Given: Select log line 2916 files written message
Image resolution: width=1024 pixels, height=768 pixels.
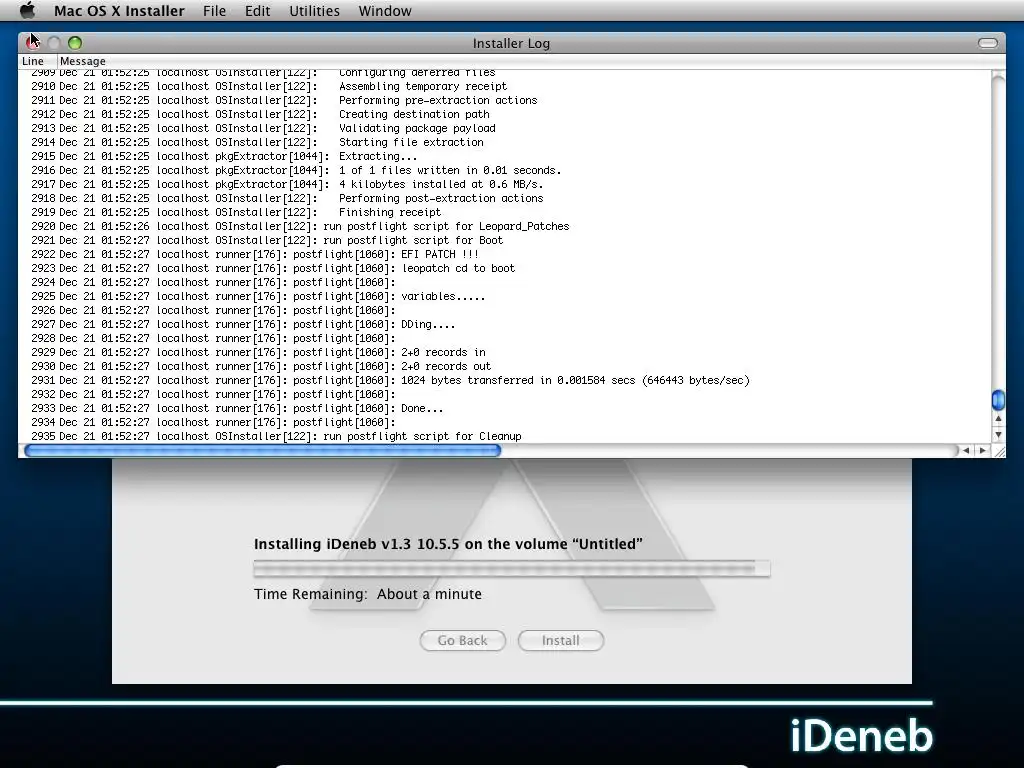Looking at the screenshot, I should tap(505, 170).
